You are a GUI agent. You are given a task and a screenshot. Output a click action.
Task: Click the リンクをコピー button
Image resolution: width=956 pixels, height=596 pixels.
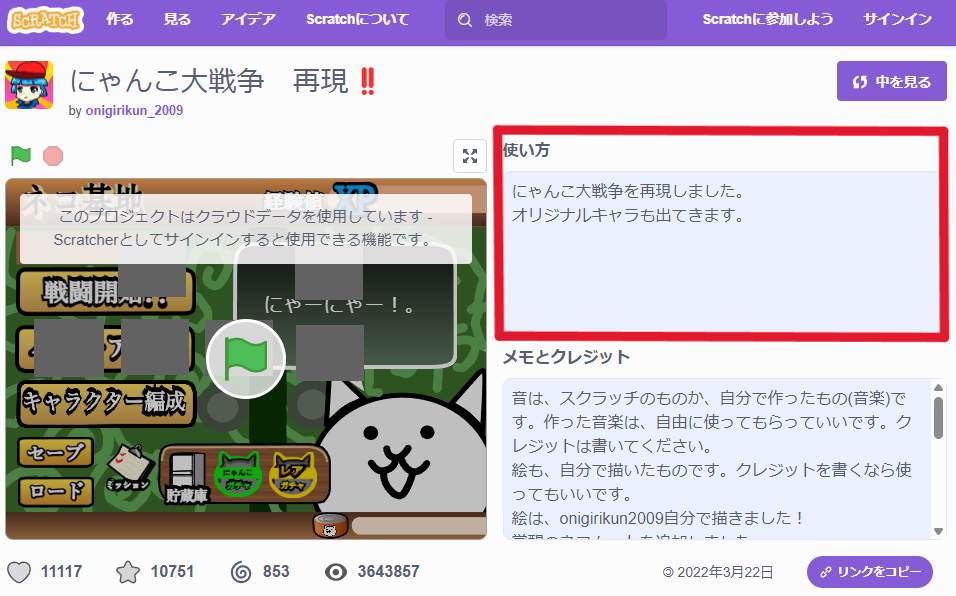[869, 572]
